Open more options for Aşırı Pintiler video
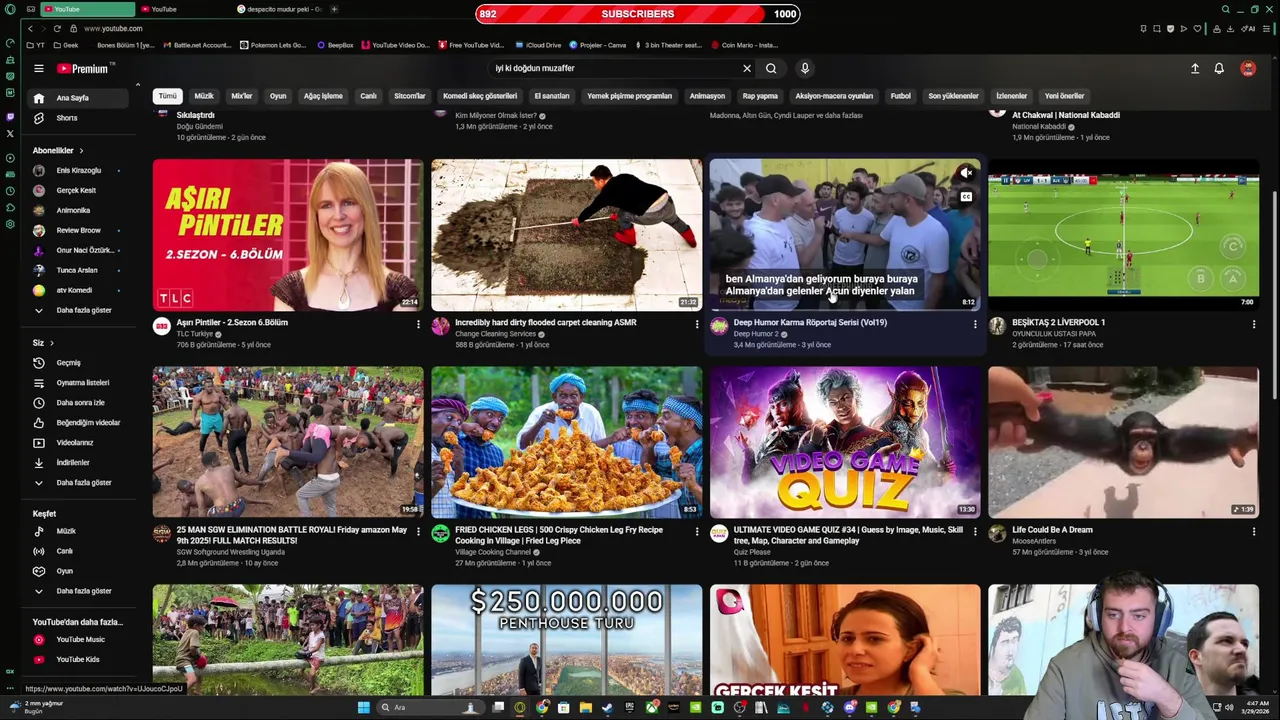 pos(418,324)
